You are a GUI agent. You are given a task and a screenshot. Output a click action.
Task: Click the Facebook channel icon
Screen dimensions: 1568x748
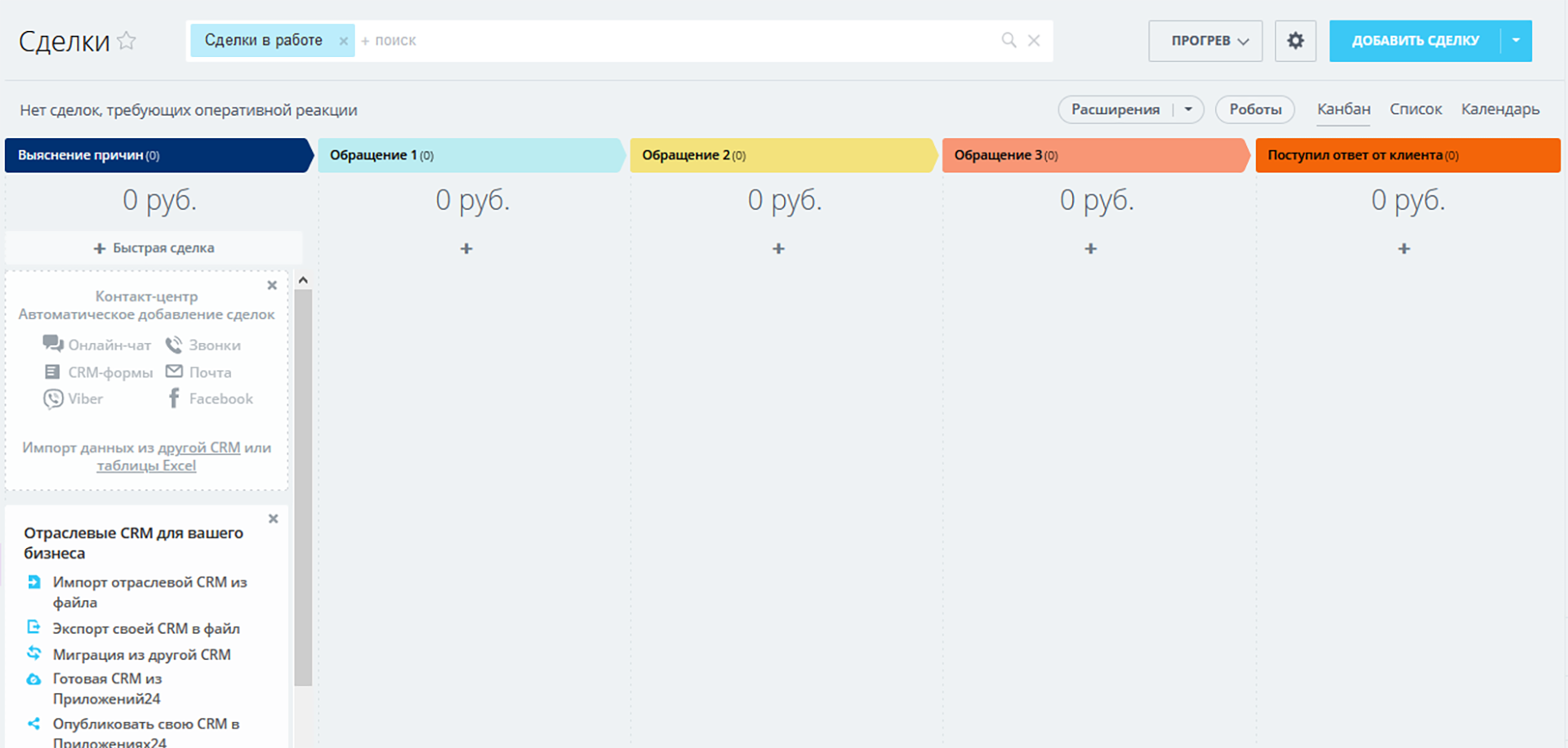tap(174, 398)
